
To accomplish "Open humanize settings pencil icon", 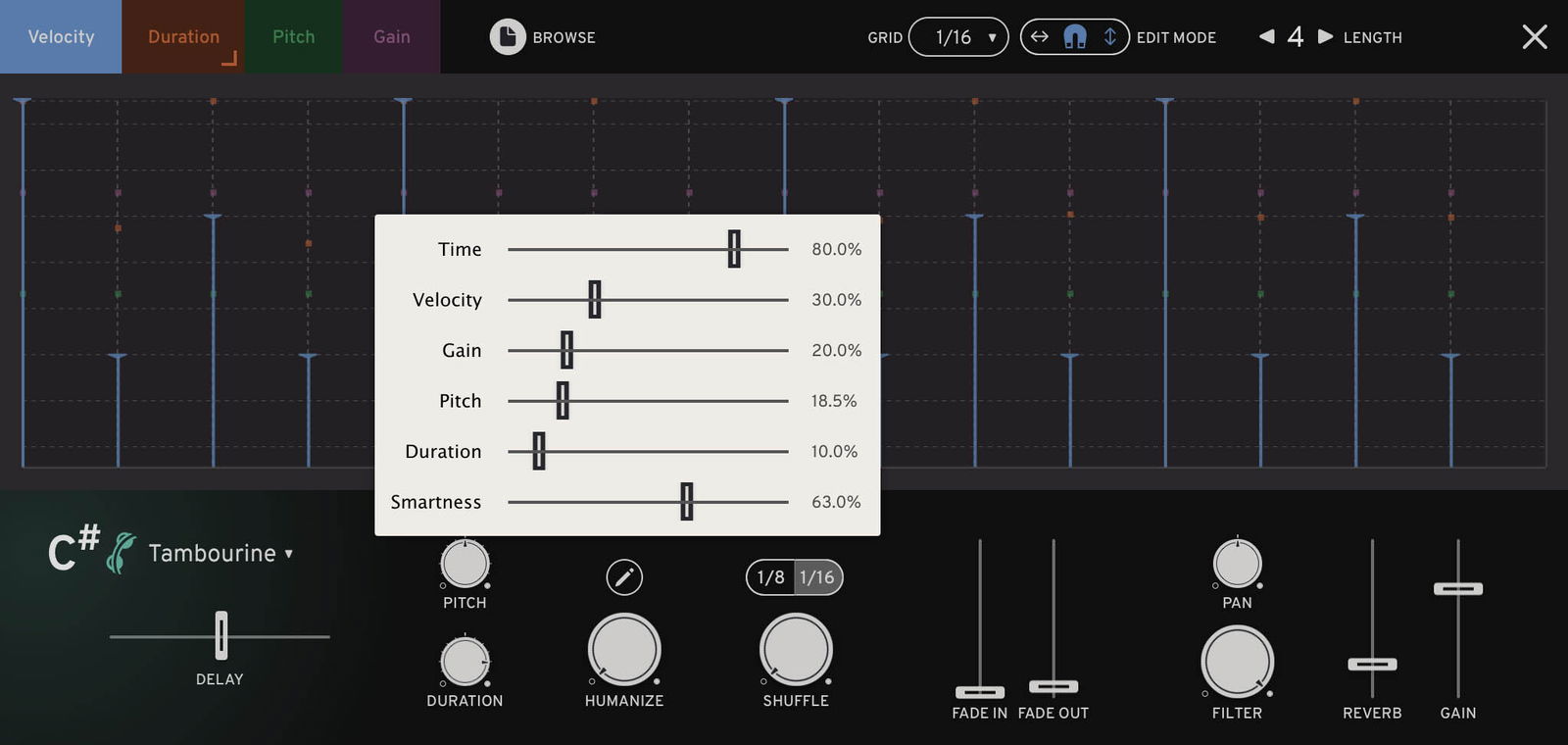I will pyautogui.click(x=624, y=577).
